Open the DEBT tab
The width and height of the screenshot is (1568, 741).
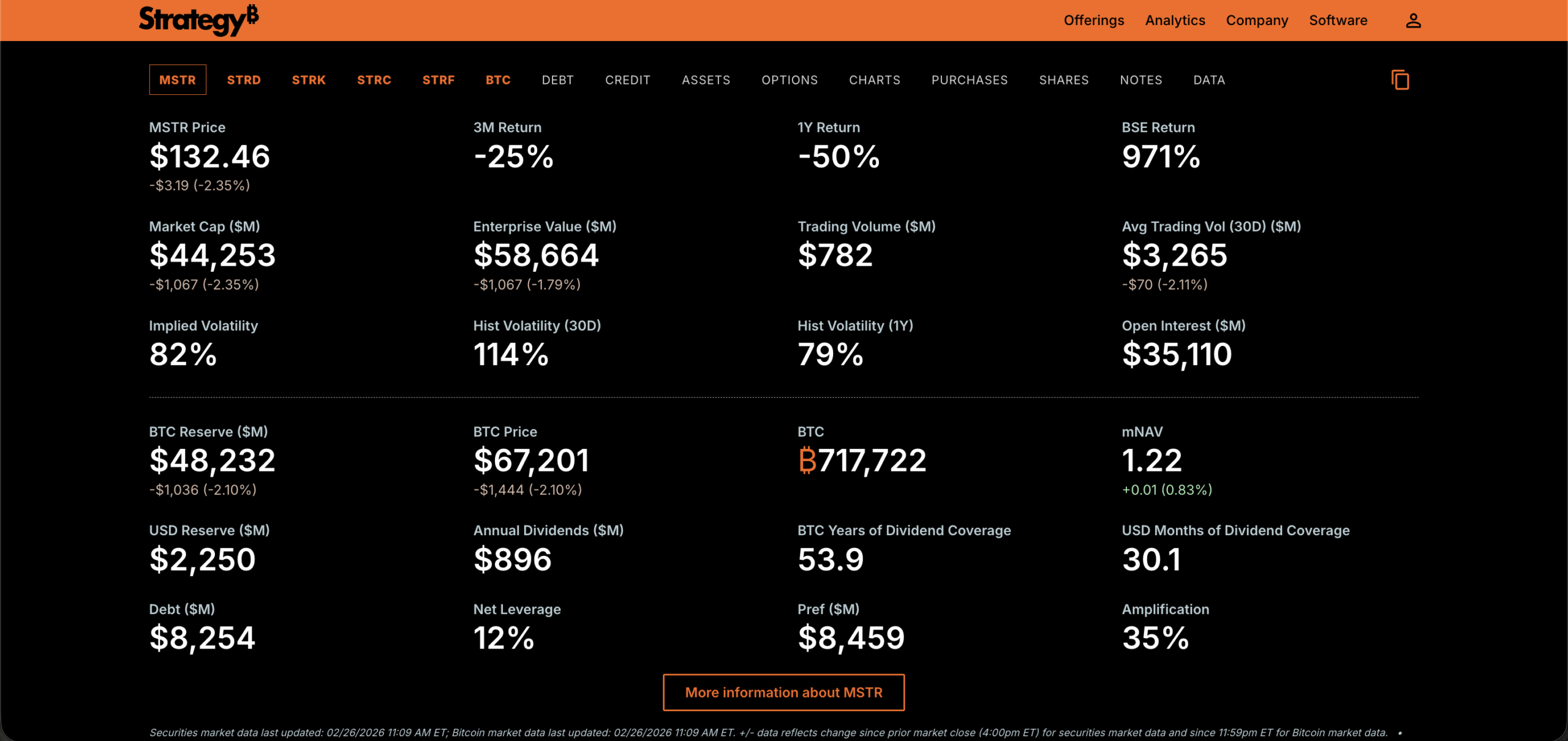pyautogui.click(x=557, y=80)
